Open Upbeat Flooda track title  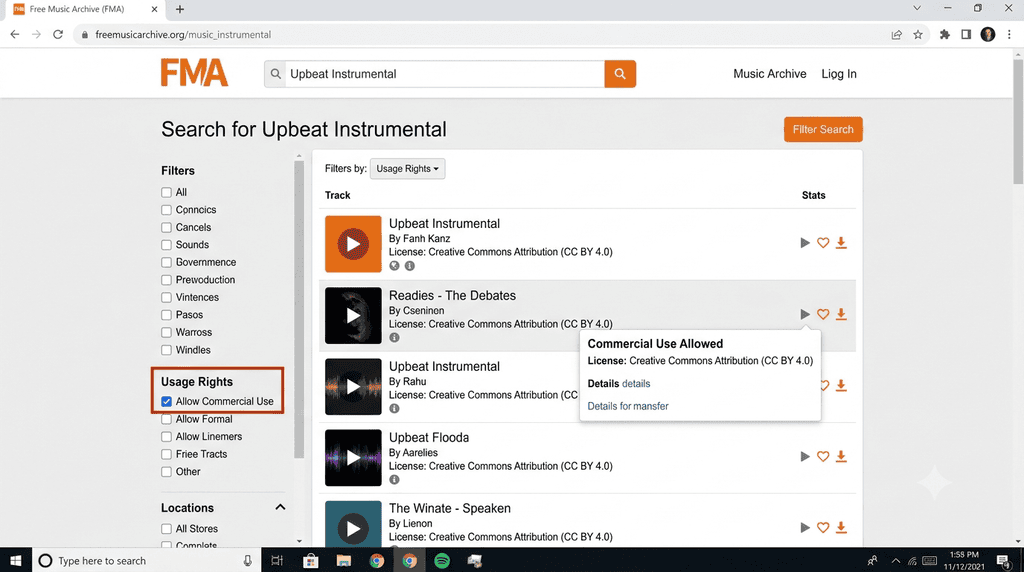point(428,437)
